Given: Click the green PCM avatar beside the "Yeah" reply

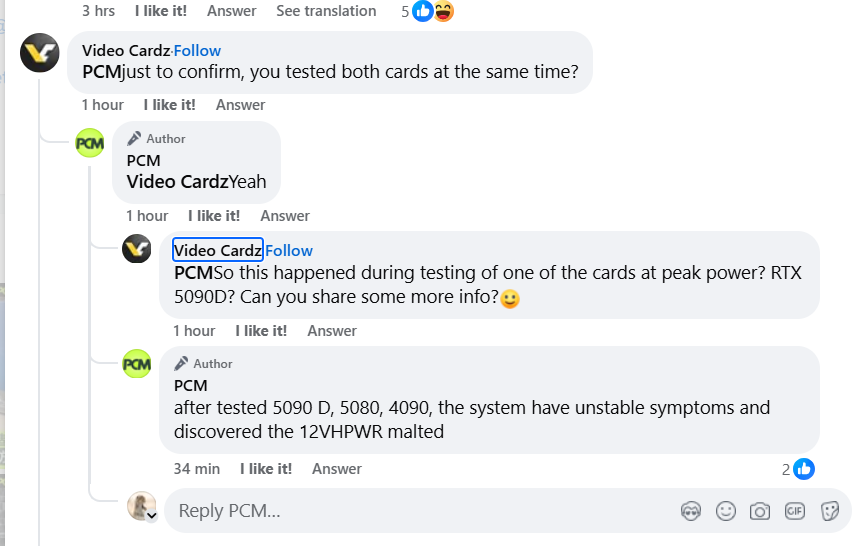Looking at the screenshot, I should (90, 142).
